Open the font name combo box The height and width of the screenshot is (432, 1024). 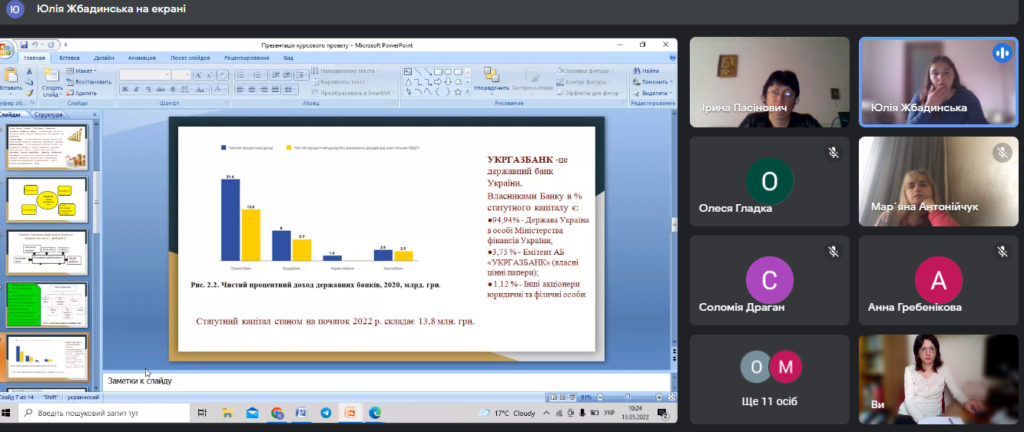click(145, 75)
